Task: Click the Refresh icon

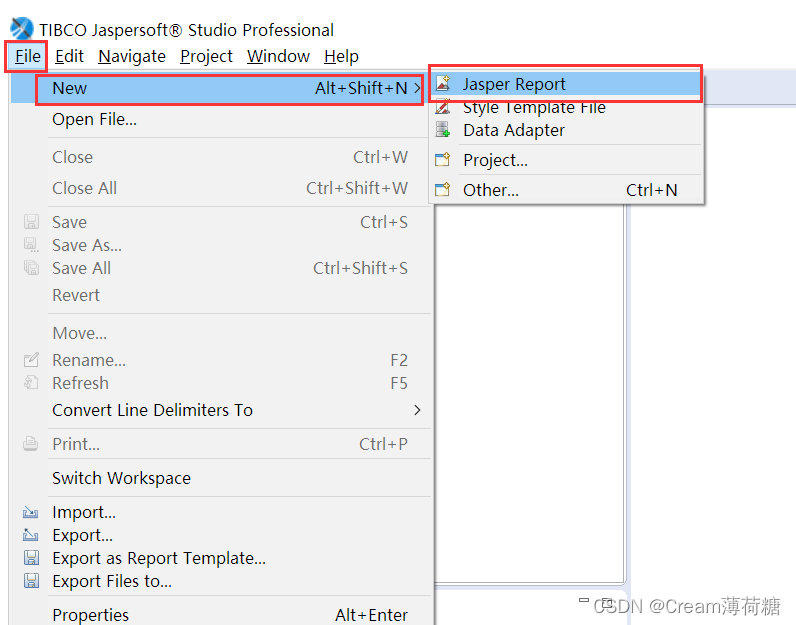Action: click(x=31, y=382)
